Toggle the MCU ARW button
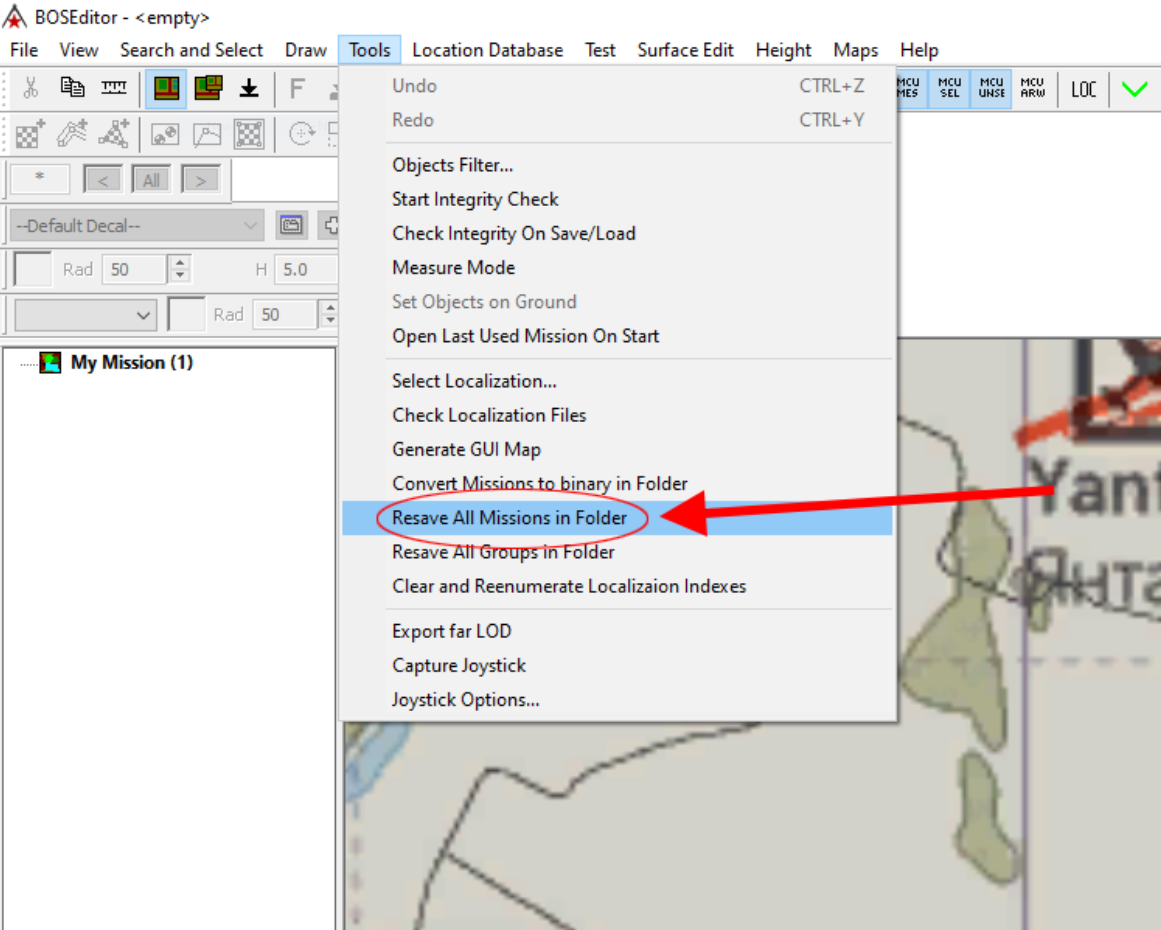1161x930 pixels. pyautogui.click(x=1032, y=89)
